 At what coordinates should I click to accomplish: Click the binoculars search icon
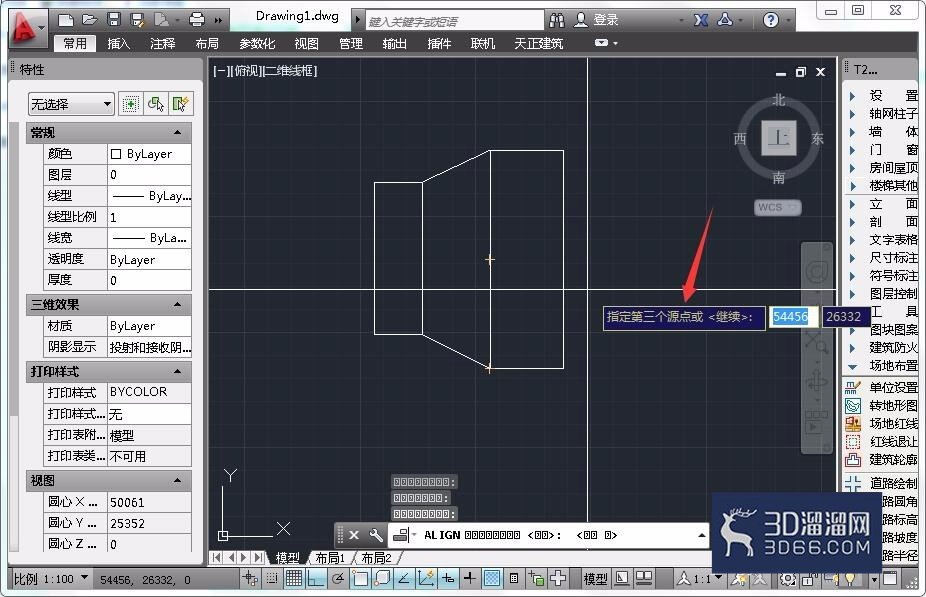(x=556, y=20)
